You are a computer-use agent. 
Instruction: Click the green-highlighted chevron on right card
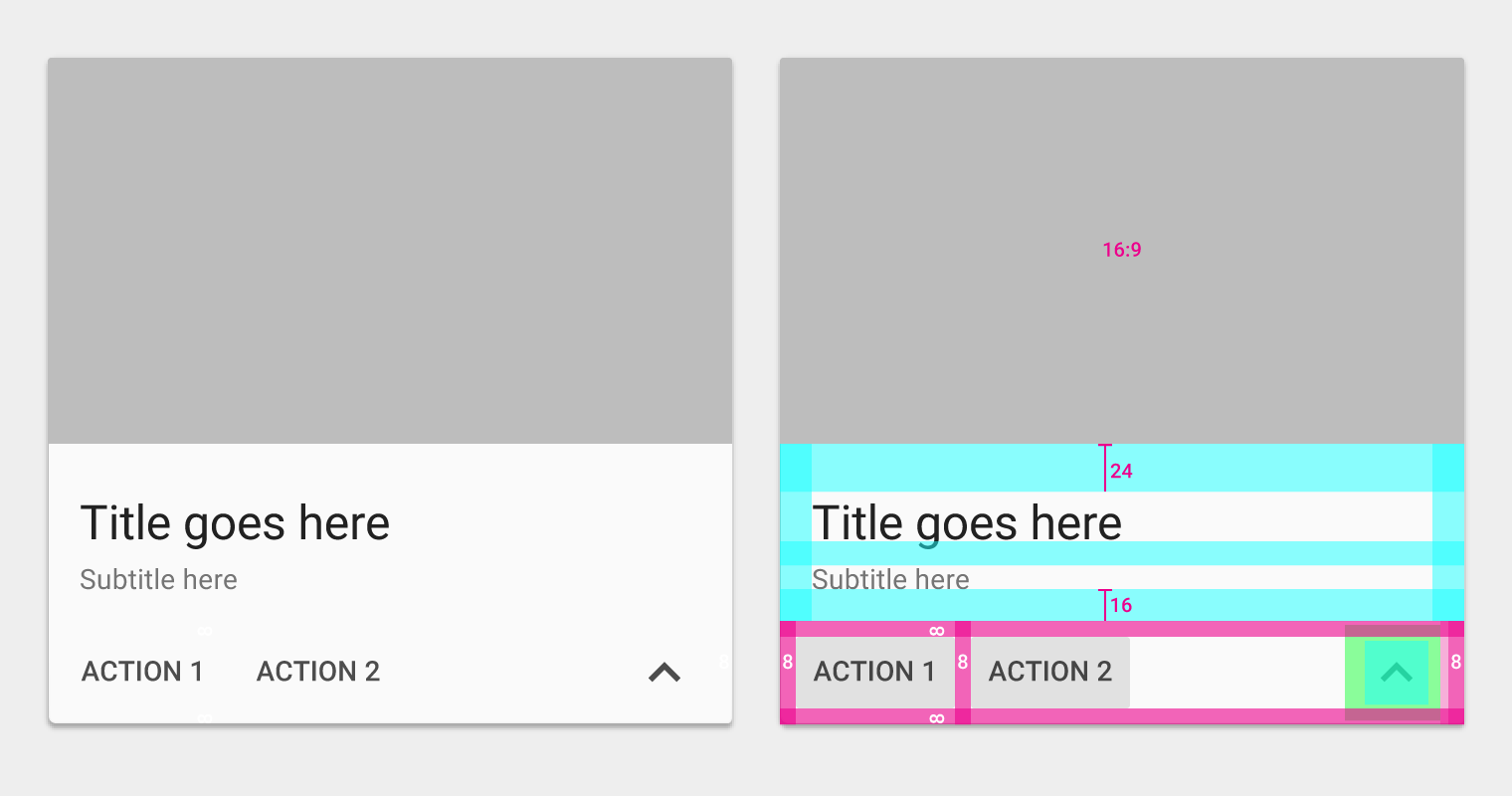[1397, 673]
